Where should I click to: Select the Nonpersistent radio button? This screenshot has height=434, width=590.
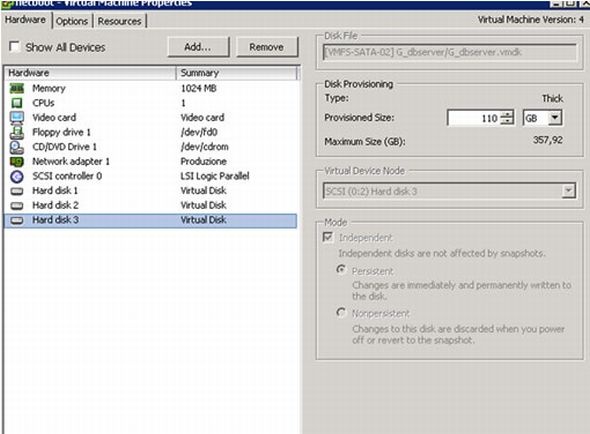[x=341, y=312]
